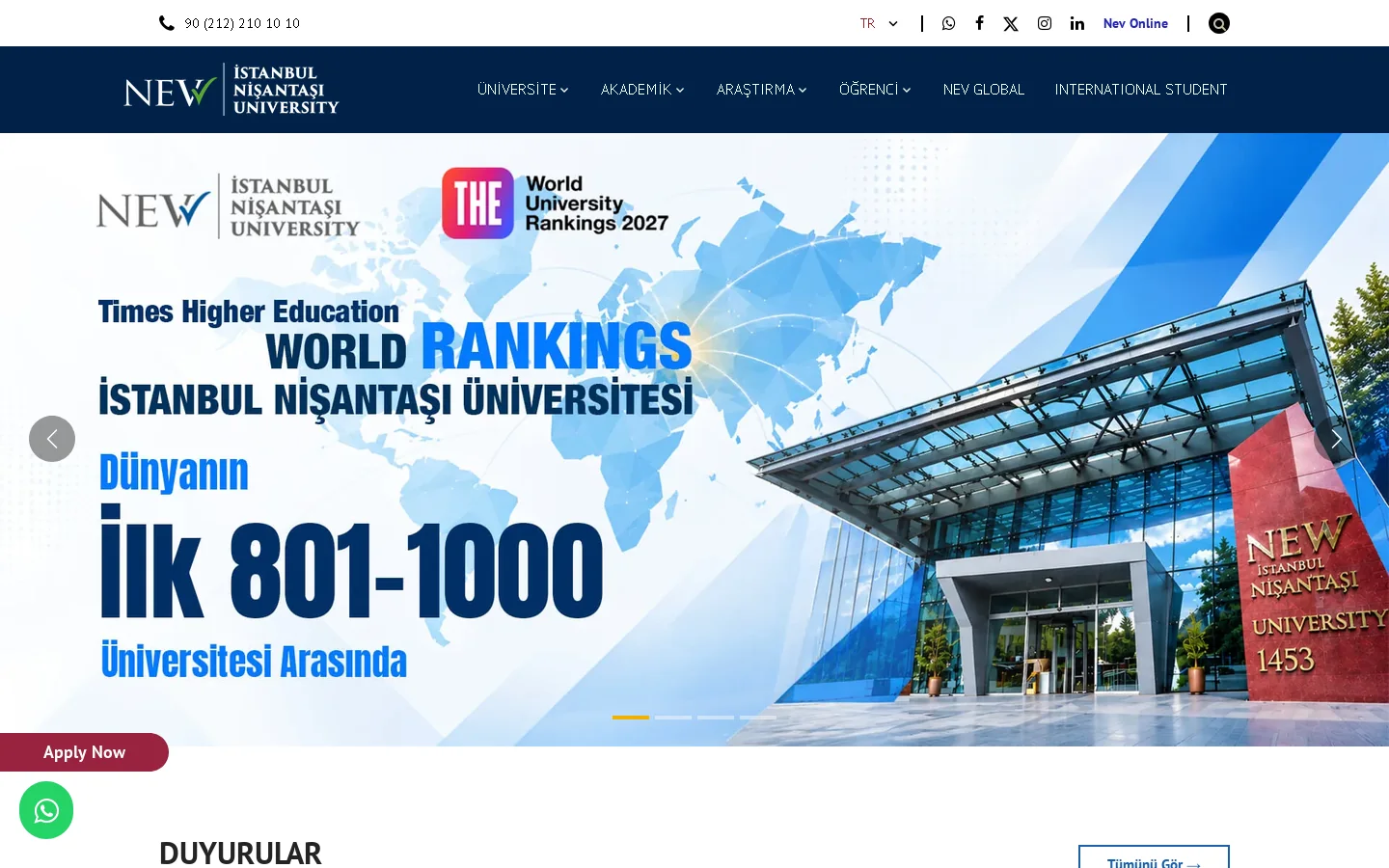Expand the ÖĞRENCİ menu
Image resolution: width=1389 pixels, height=868 pixels.
coord(875,90)
